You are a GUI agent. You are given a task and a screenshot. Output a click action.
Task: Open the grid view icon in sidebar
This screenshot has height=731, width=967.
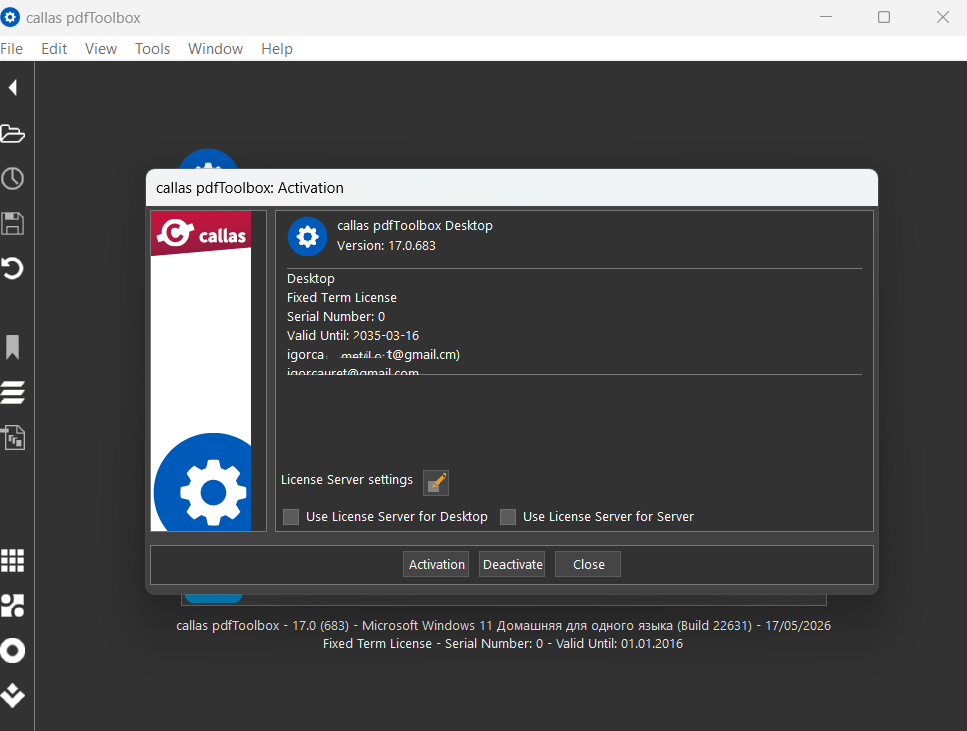click(x=12, y=560)
